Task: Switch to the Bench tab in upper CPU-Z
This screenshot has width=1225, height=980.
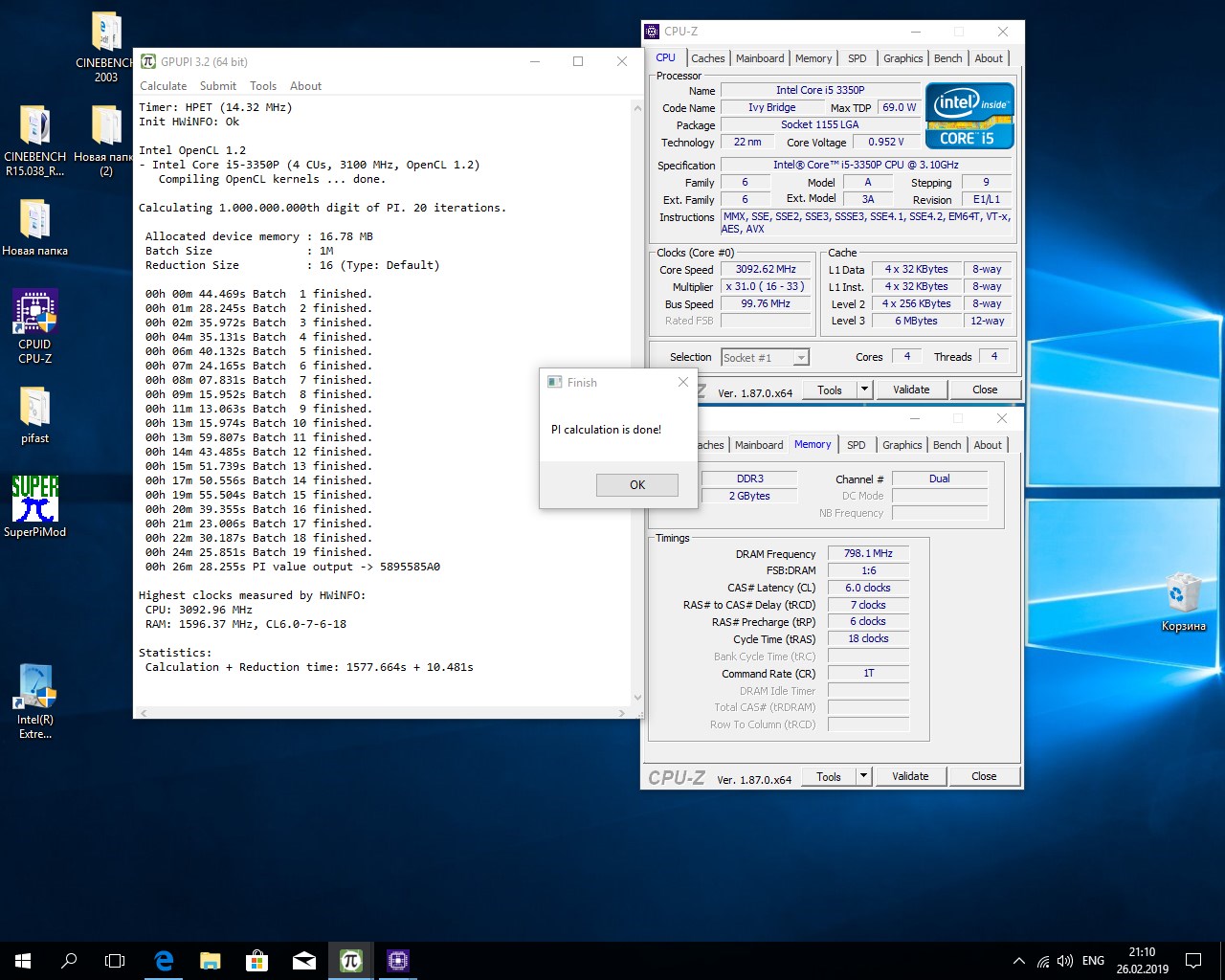Action: pyautogui.click(x=948, y=58)
